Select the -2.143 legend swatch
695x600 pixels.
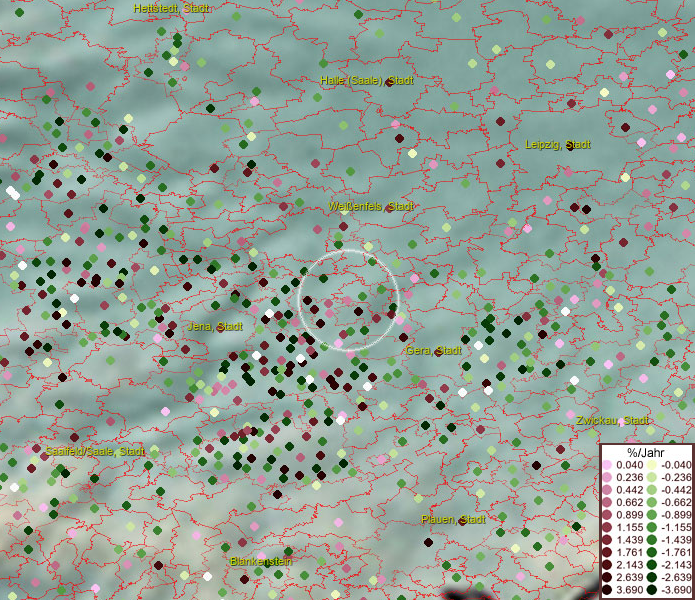(x=652, y=565)
